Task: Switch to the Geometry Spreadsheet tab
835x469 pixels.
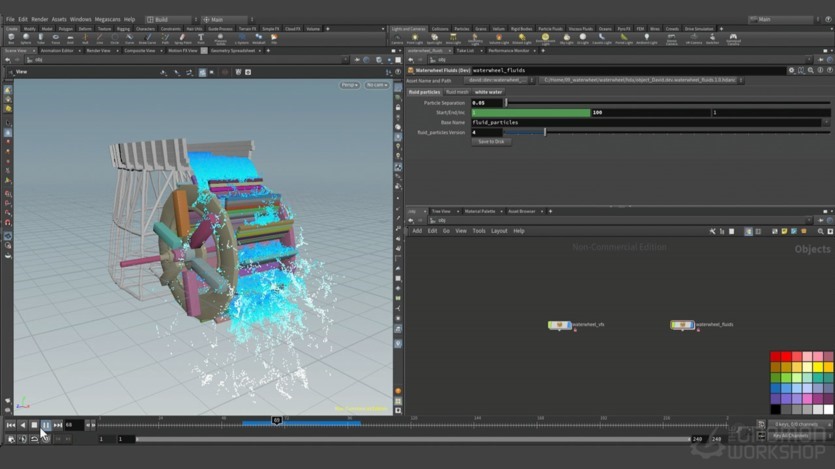Action: [233, 51]
